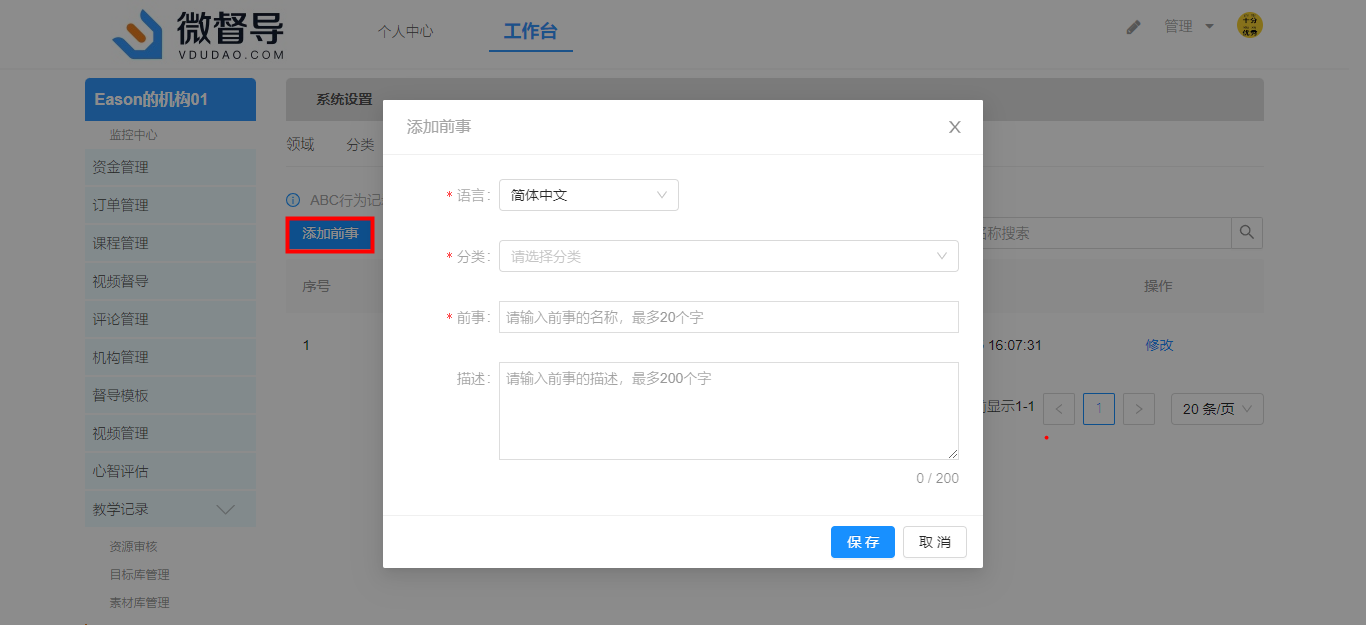Image resolution: width=1366 pixels, height=625 pixels.
Task: Click the info icon beside ABC行为记录
Action: [293, 200]
